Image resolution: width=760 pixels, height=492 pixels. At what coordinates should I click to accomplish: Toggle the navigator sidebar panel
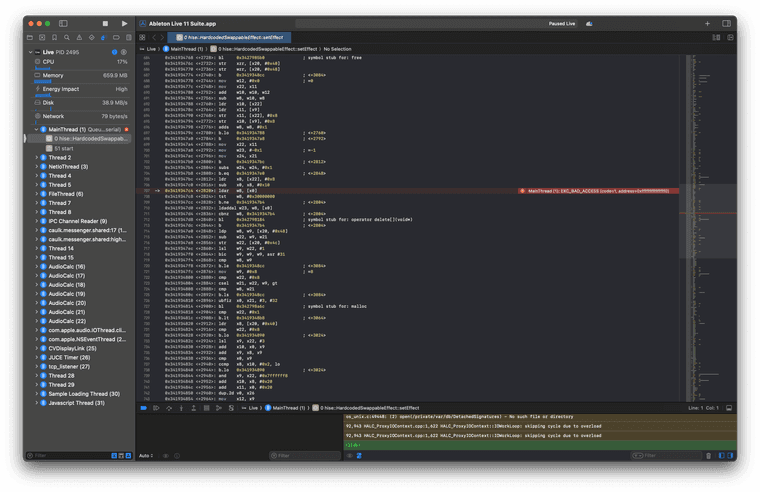tap(63, 23)
